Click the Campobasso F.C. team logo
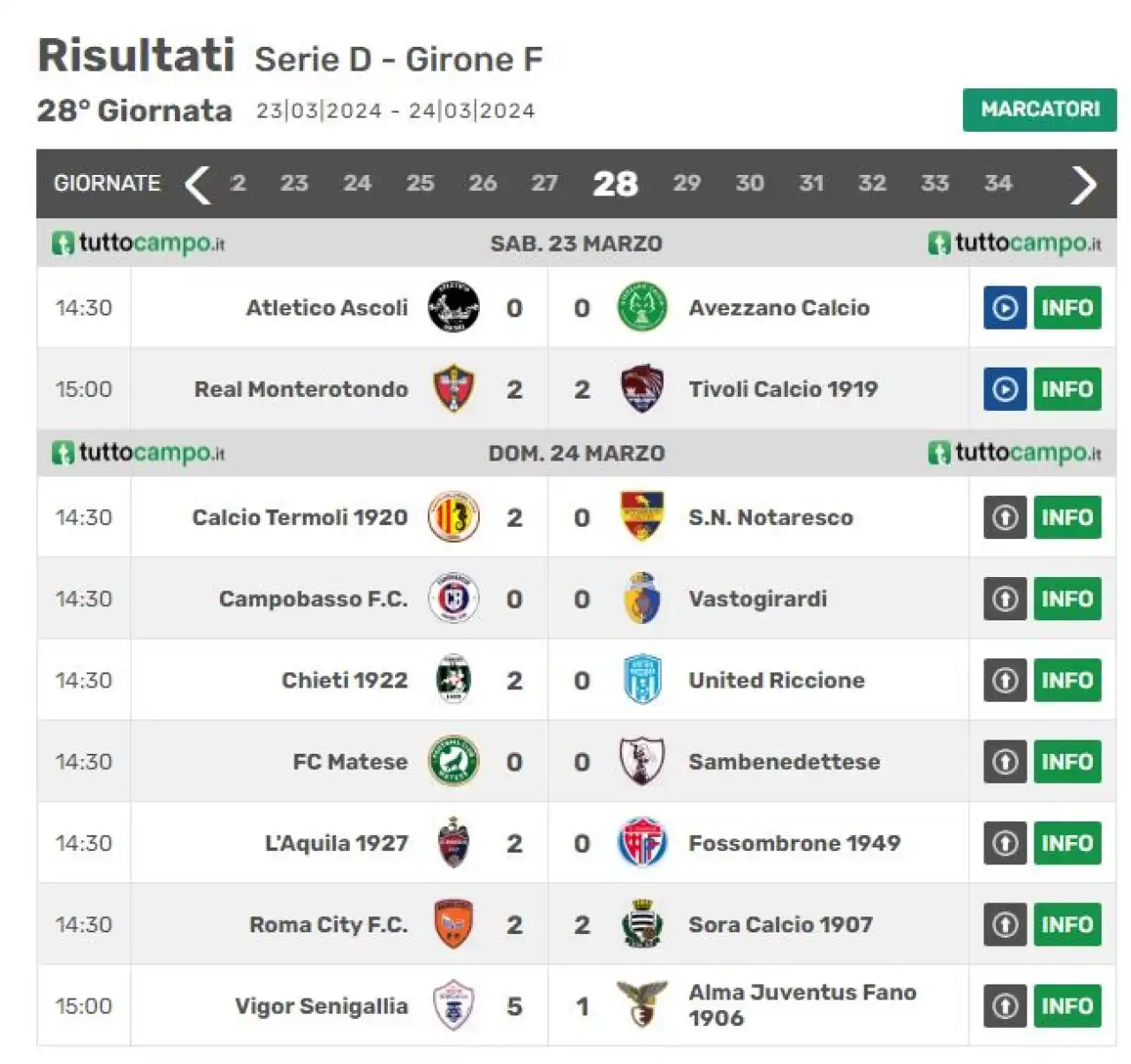This screenshot has width=1131, height=1064. click(453, 598)
